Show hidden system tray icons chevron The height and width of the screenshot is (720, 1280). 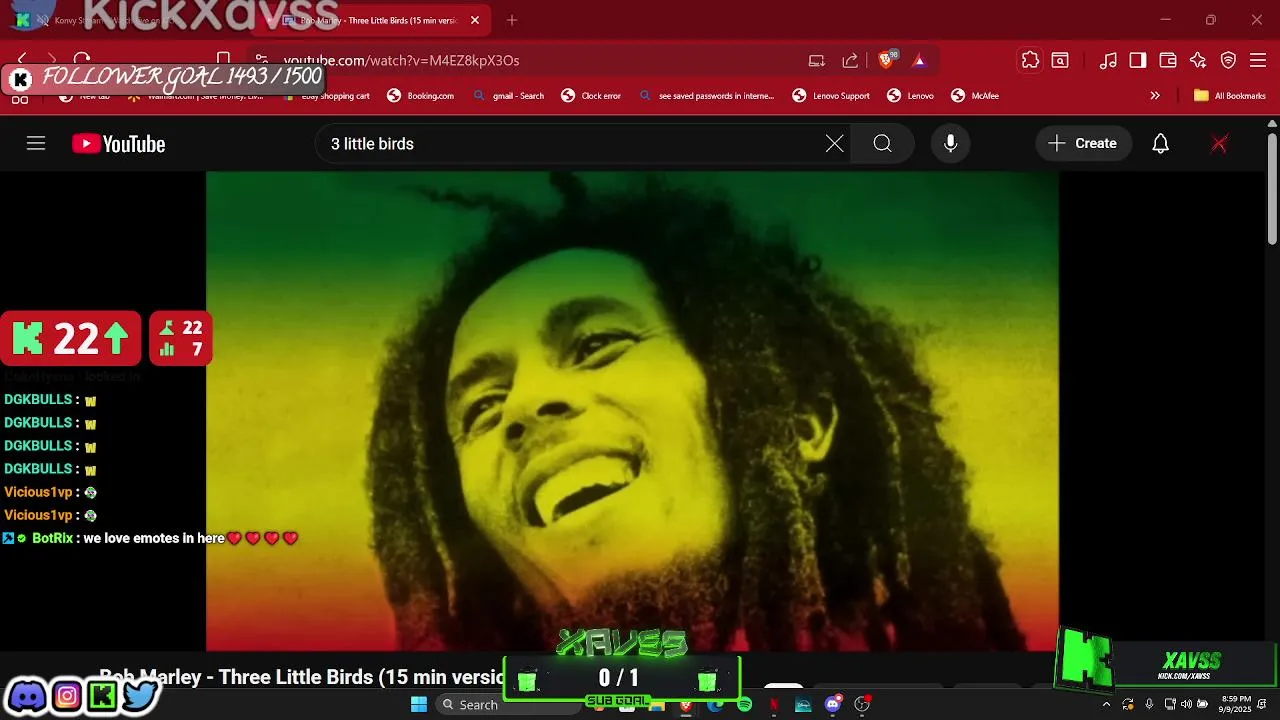(1106, 704)
